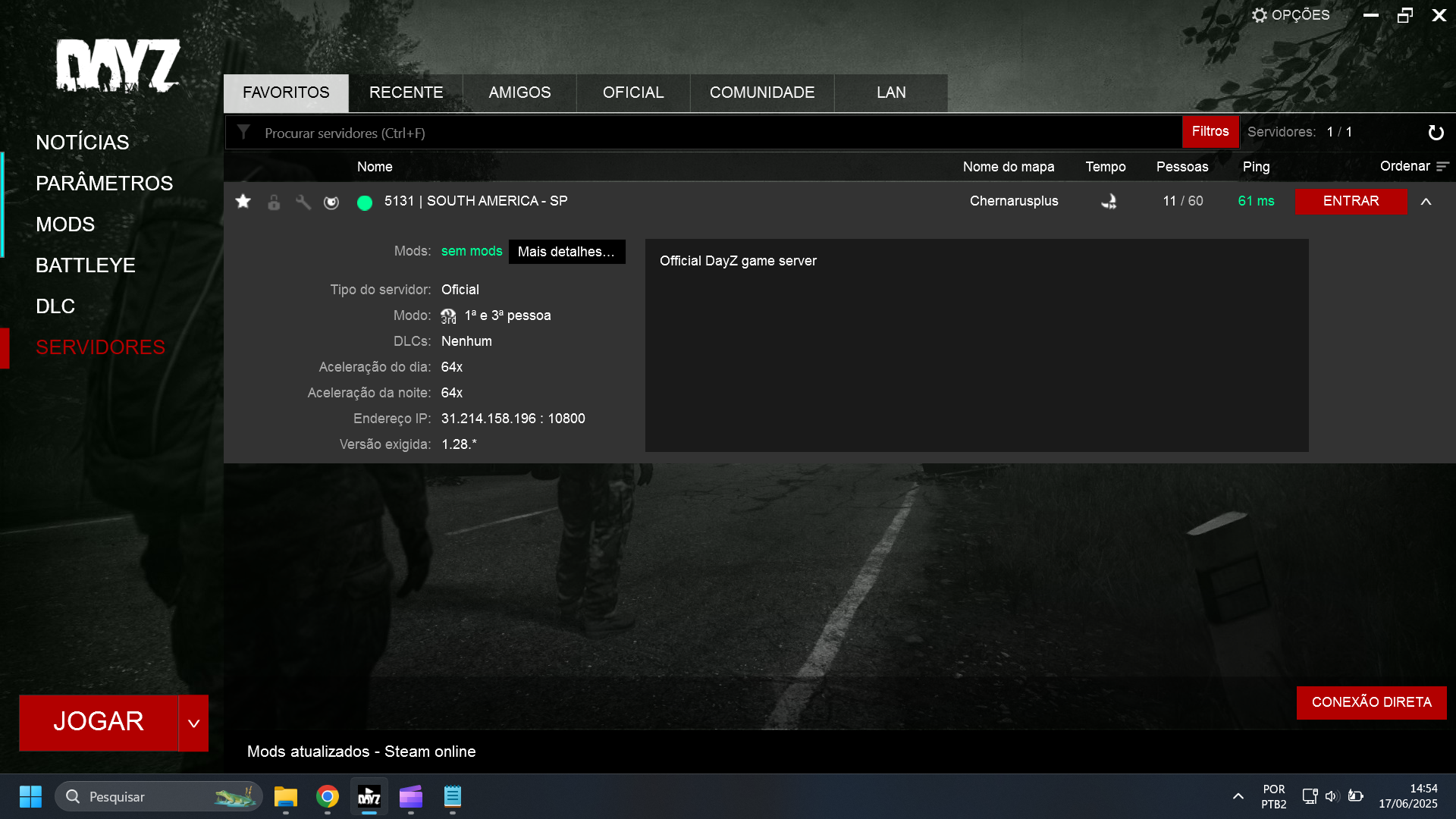This screenshot has width=1456, height=819.
Task: Click the green sem mods text
Action: 472,251
